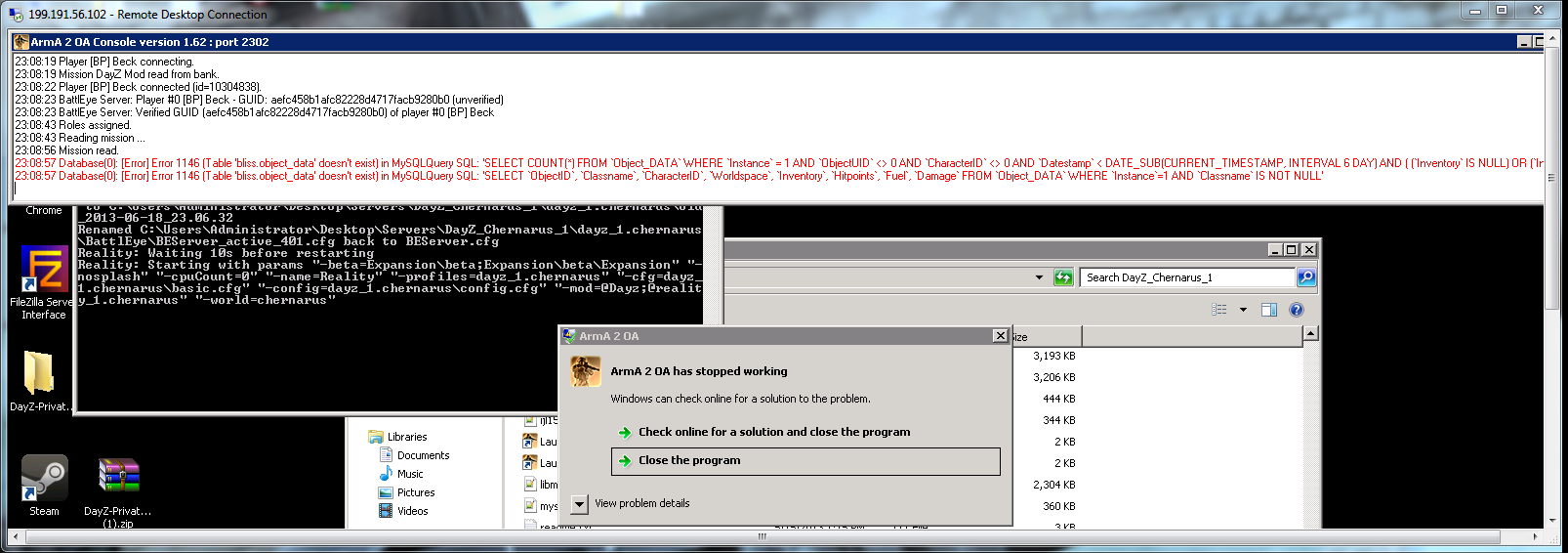The height and width of the screenshot is (553, 1568).
Task: Open the Music library
Action: click(410, 474)
